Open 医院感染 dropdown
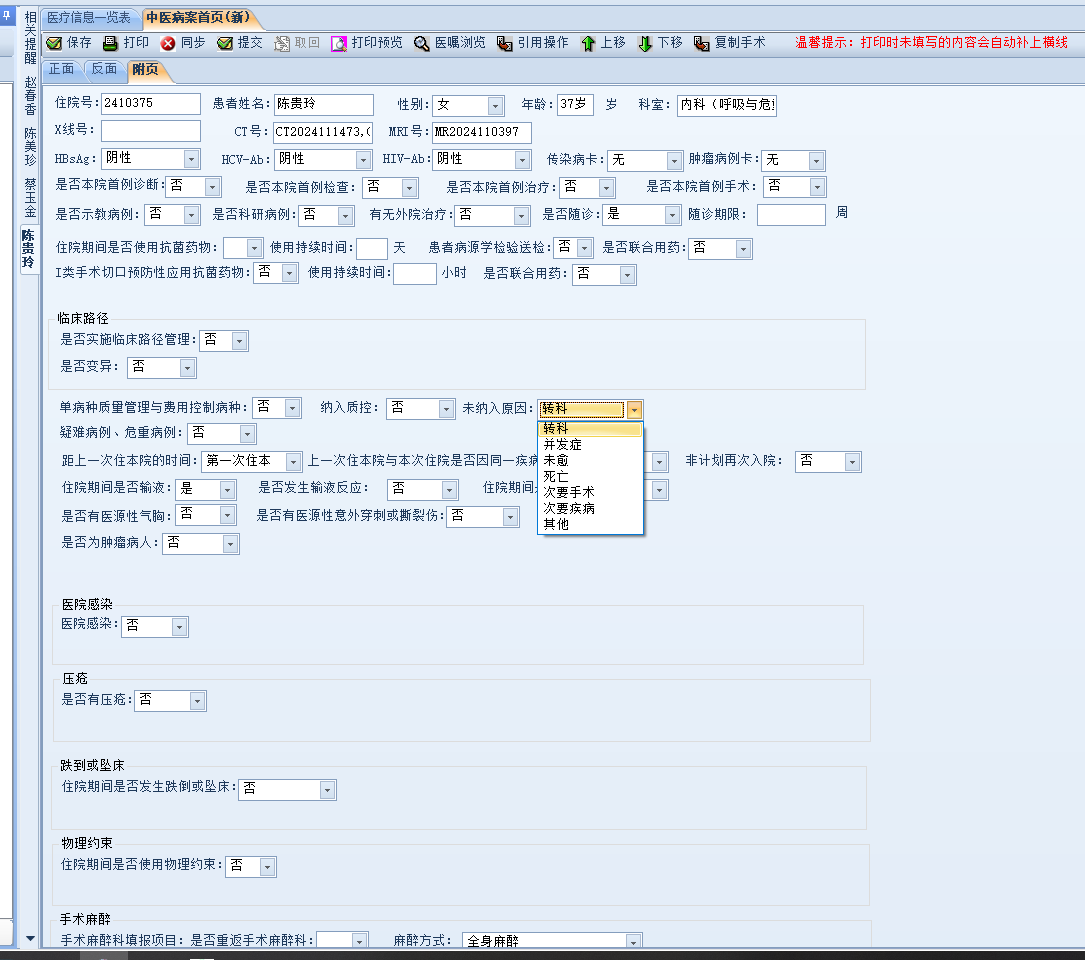1085x960 pixels. (179, 627)
